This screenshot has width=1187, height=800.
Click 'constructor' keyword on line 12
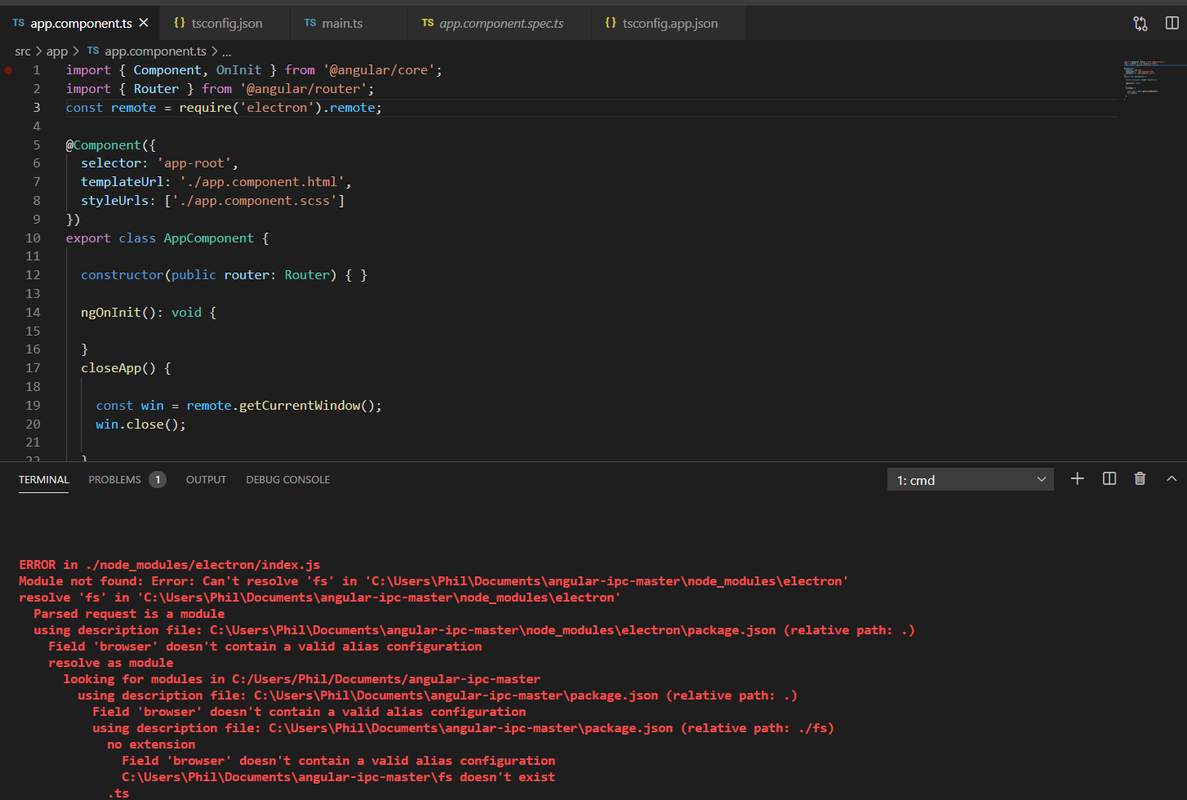pos(122,275)
